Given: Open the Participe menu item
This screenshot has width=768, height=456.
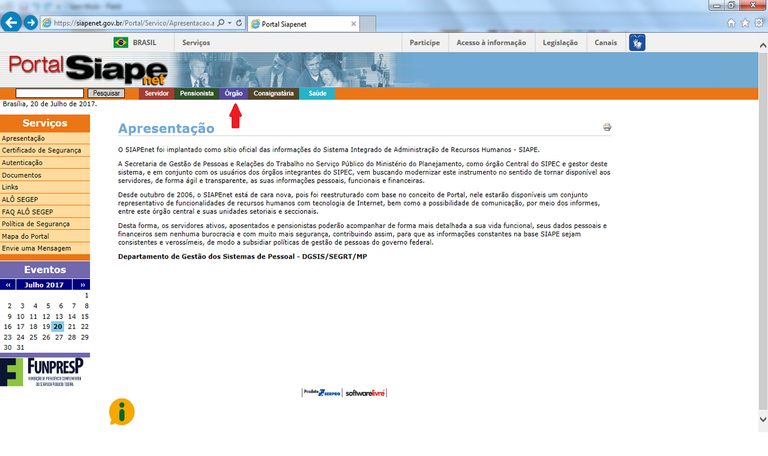Looking at the screenshot, I should 425,43.
